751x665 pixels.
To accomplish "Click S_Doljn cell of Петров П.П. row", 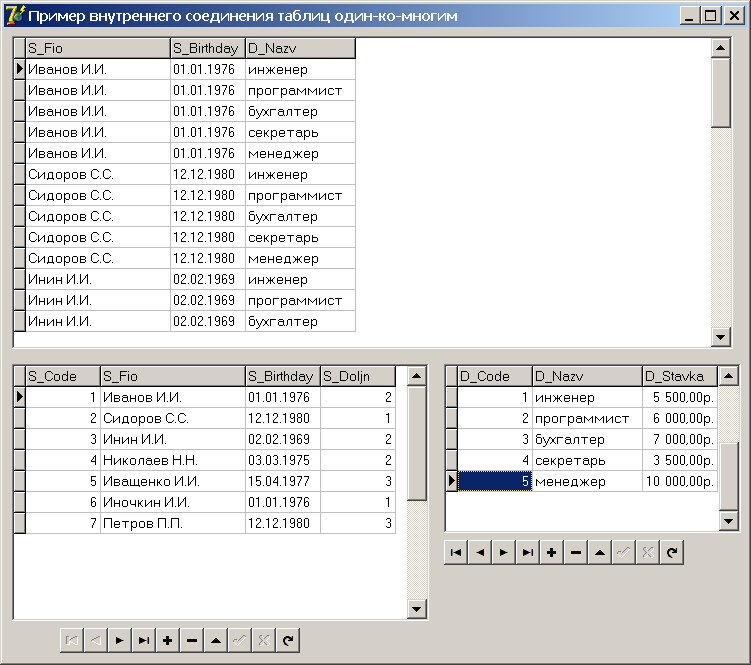I will (358, 524).
